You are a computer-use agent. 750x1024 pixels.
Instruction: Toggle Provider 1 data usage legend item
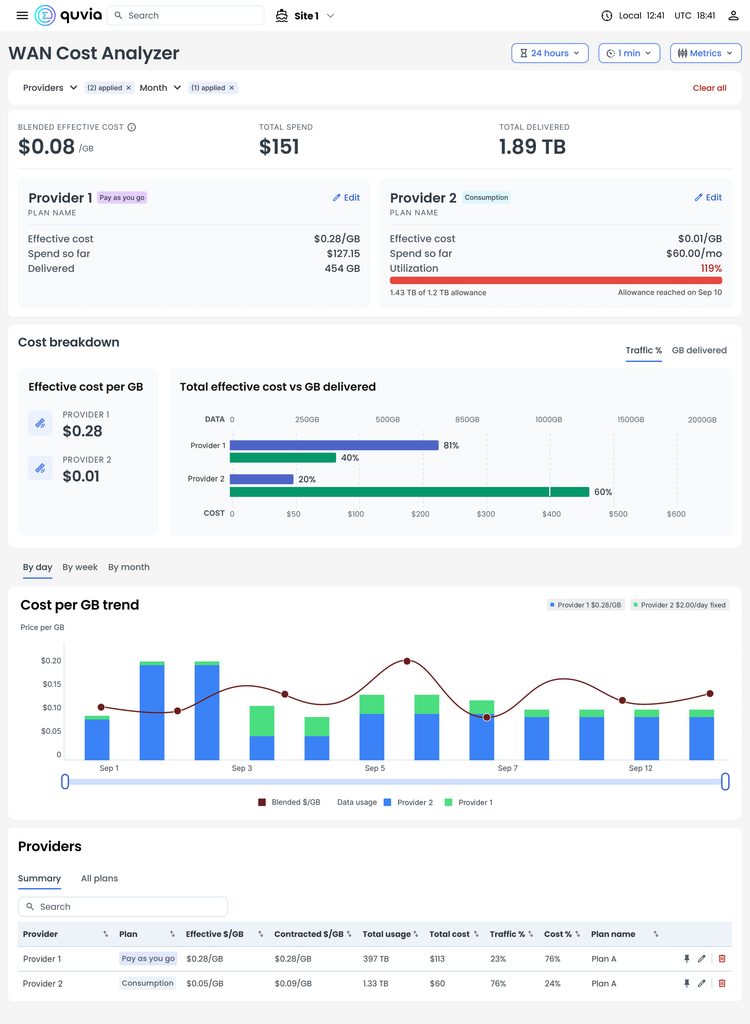[468, 803]
